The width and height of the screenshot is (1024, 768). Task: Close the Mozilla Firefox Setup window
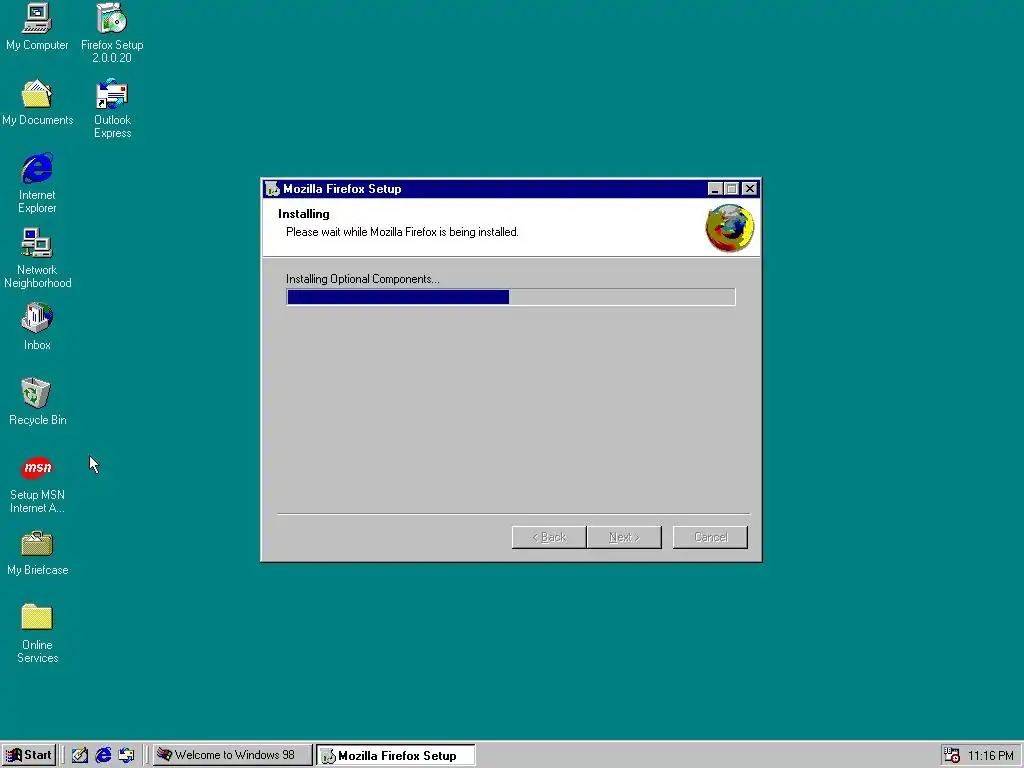pyautogui.click(x=750, y=189)
